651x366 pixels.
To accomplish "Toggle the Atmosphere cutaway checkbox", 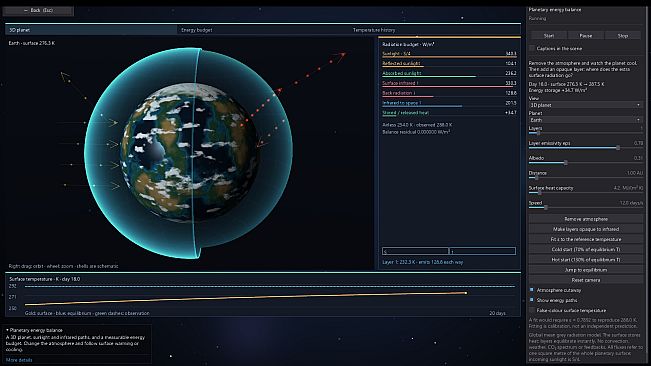I will 531,290.
